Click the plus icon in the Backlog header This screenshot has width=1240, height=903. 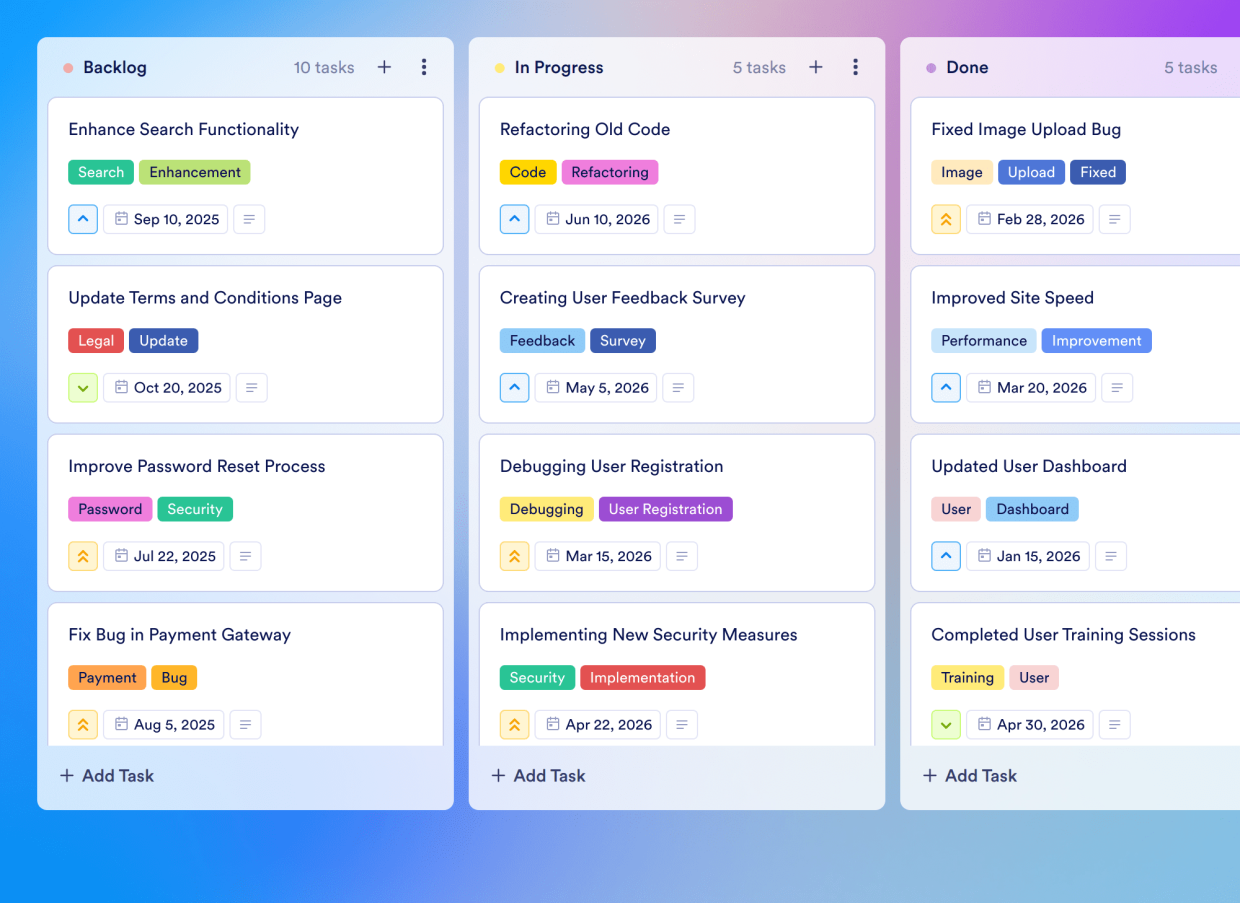coord(384,67)
